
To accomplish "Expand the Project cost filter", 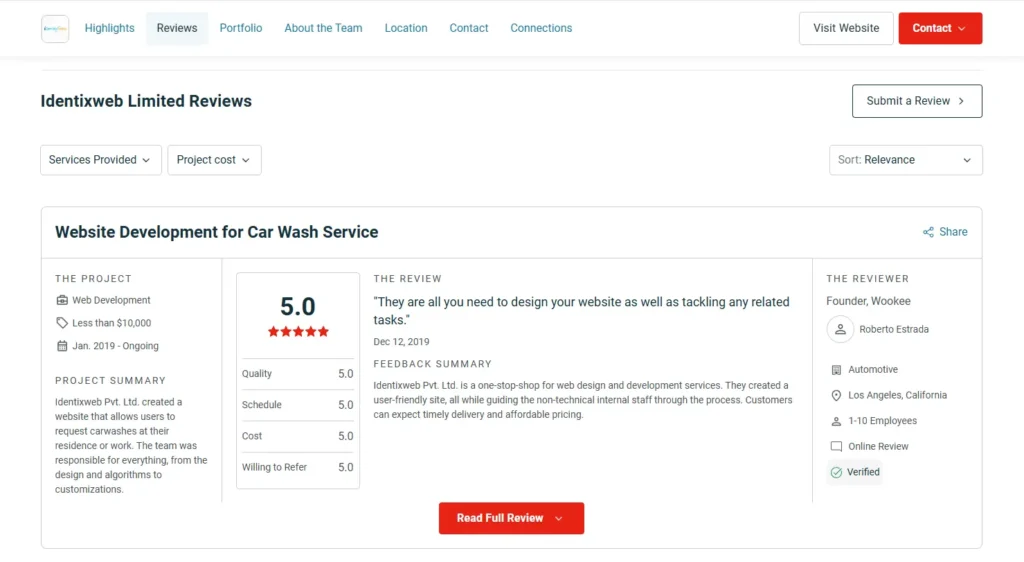I will [x=214, y=160].
